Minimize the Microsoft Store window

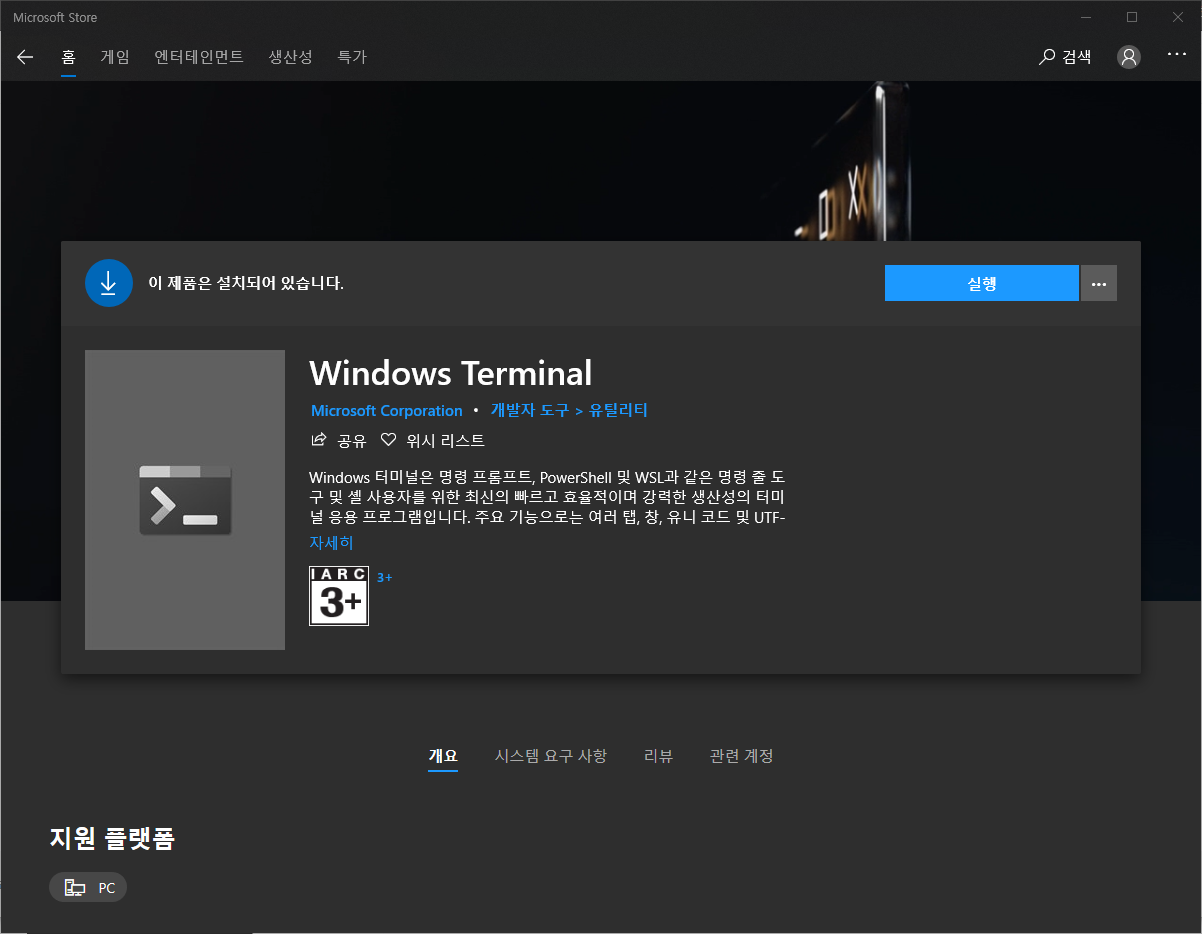pos(1087,17)
